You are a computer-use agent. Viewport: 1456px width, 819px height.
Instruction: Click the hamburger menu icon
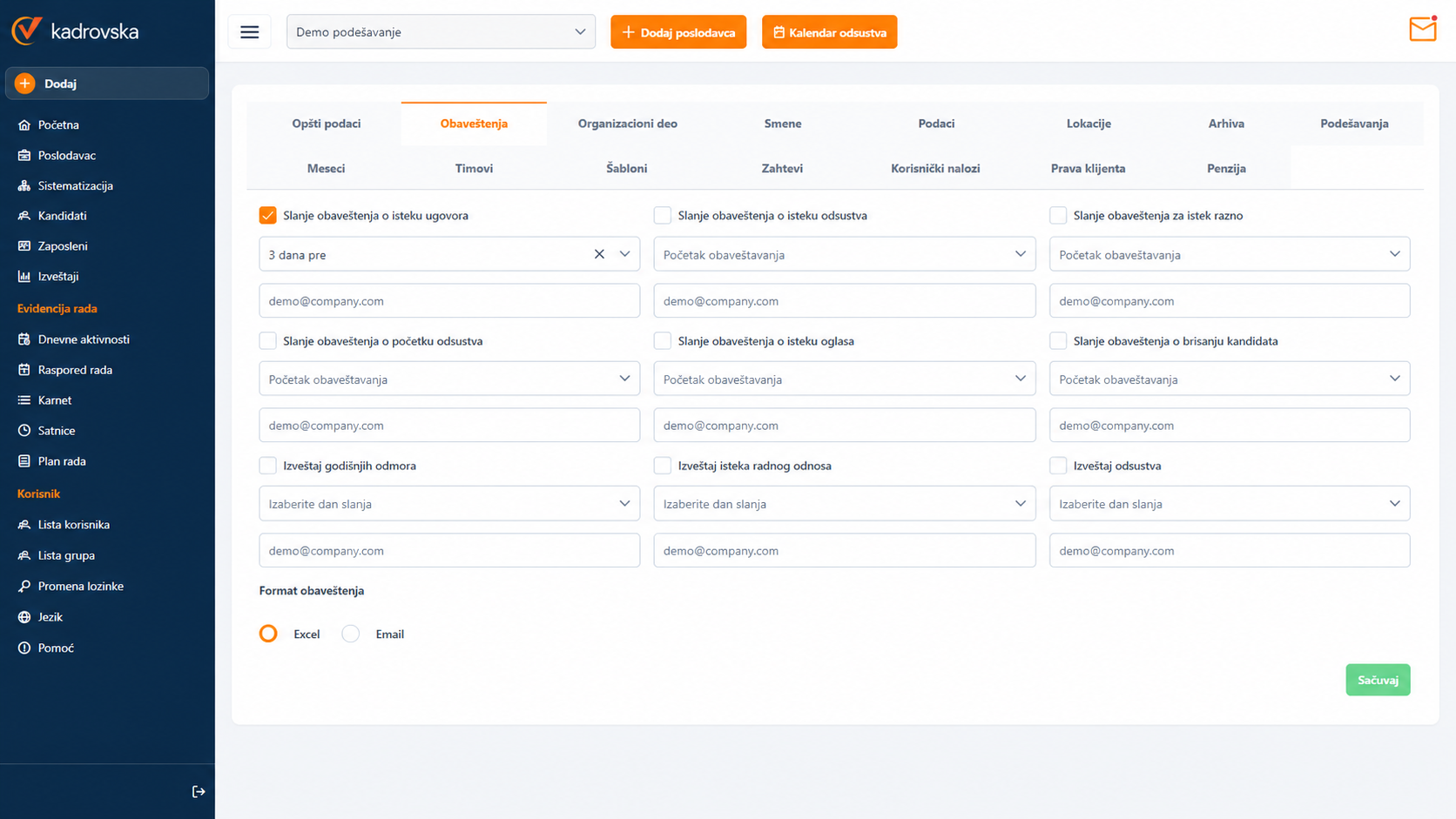click(250, 32)
